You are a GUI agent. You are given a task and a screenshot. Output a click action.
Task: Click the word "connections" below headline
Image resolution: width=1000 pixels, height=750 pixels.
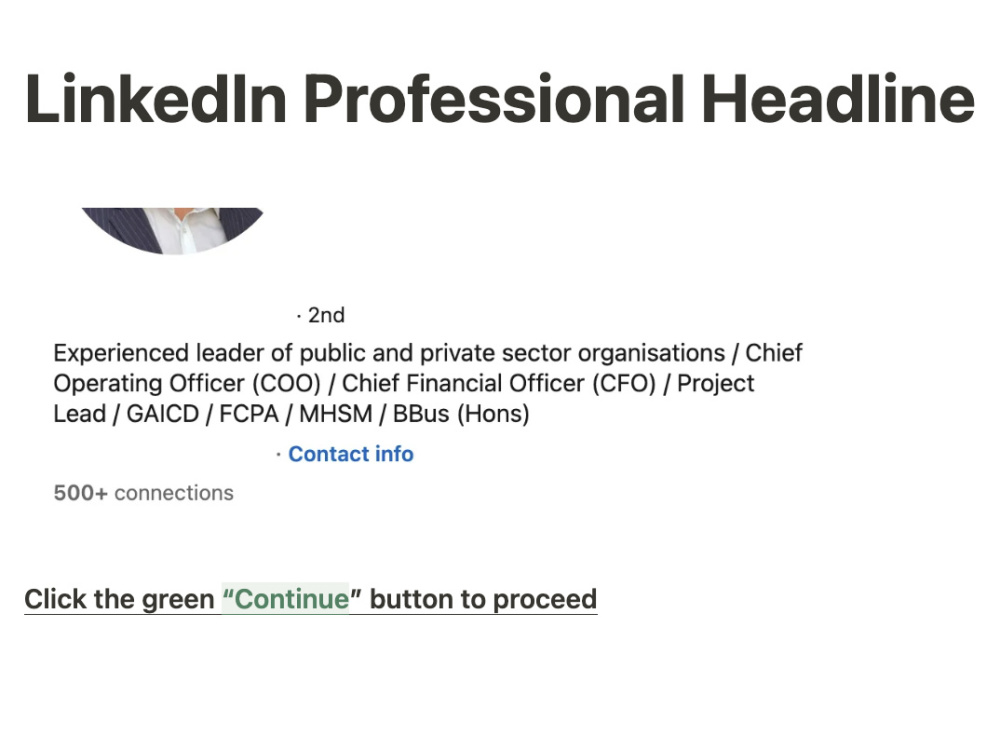point(174,493)
